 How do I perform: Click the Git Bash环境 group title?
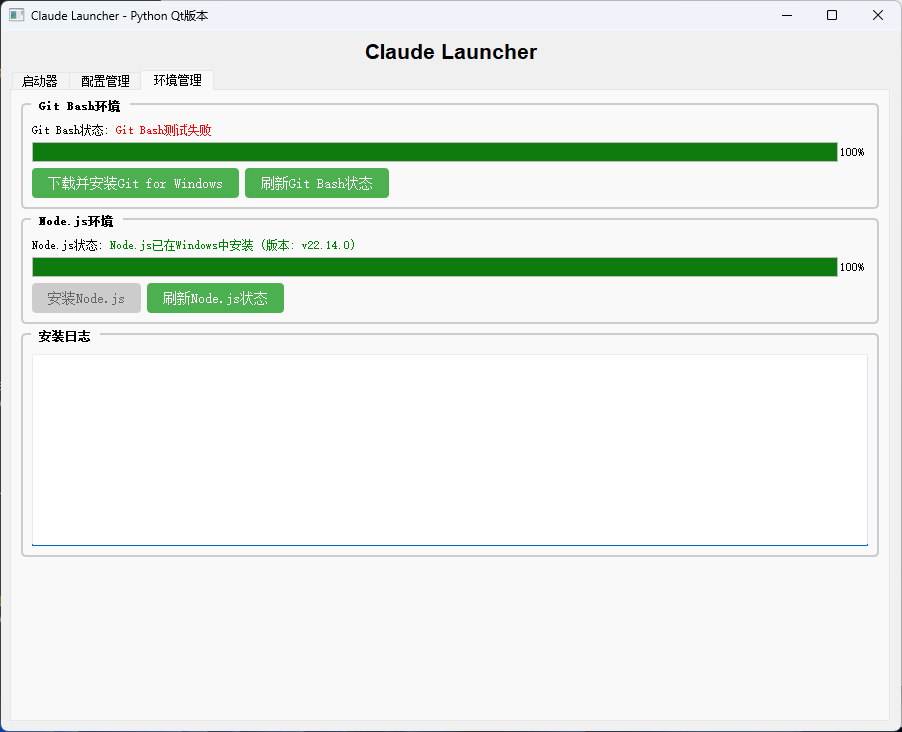[x=79, y=106]
